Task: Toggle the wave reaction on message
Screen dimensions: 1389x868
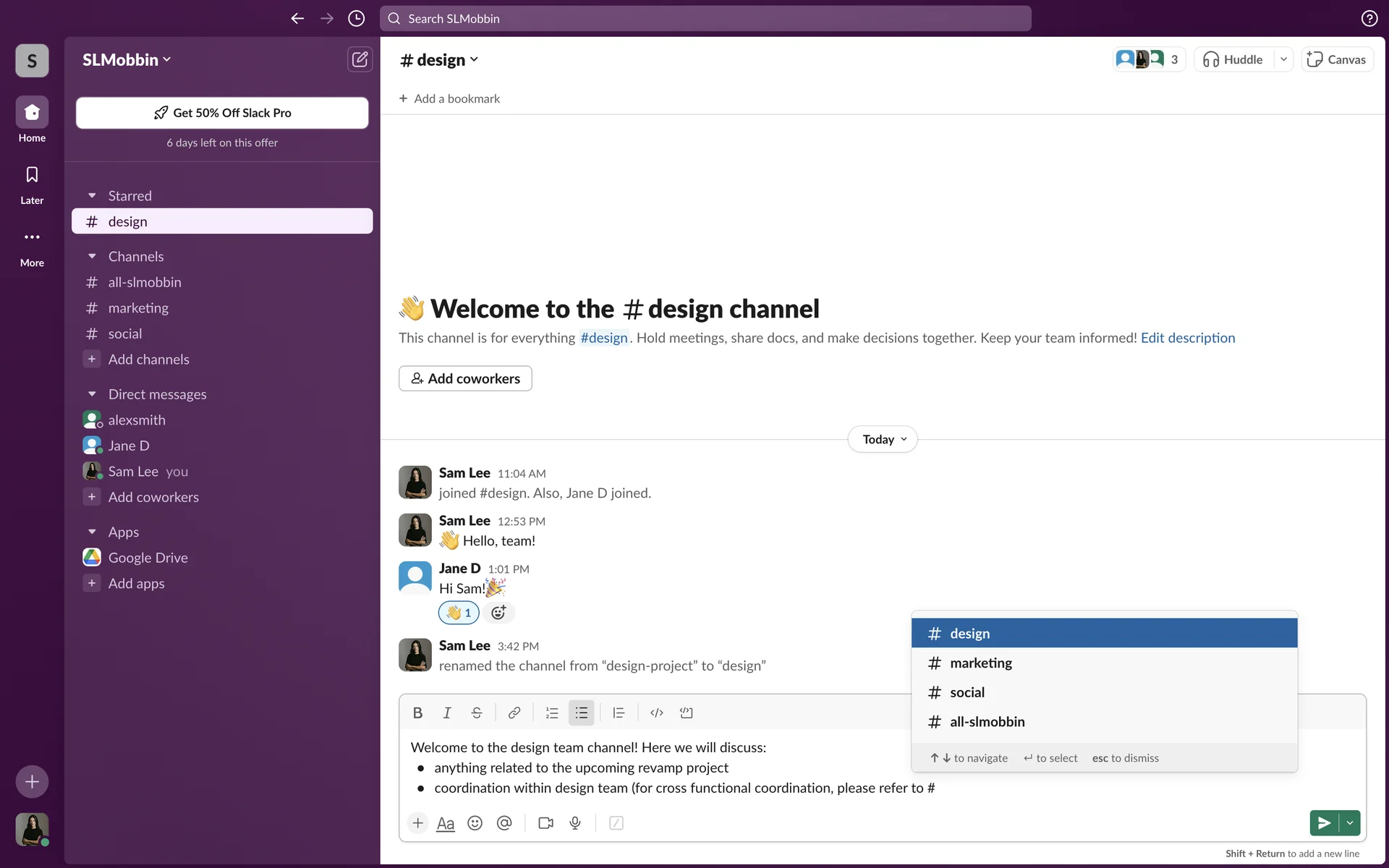Action: (x=459, y=613)
